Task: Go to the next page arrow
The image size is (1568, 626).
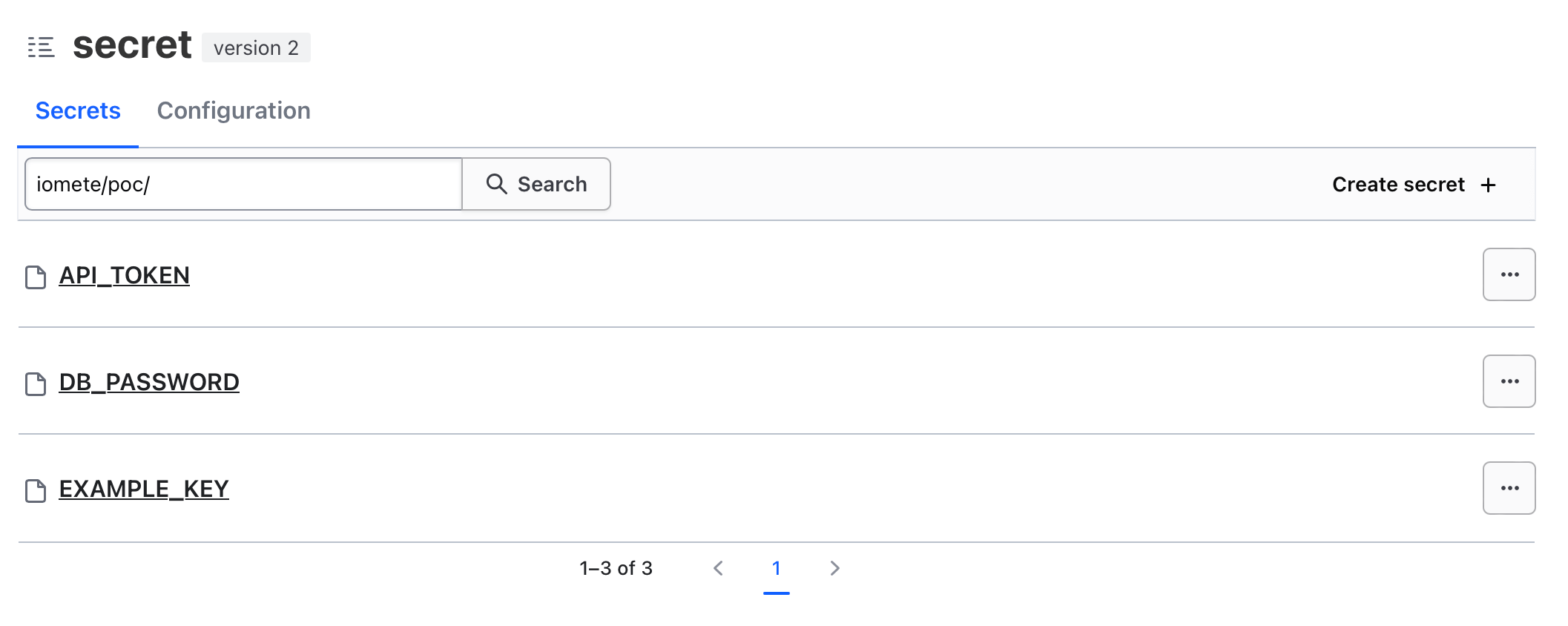Action: point(834,568)
